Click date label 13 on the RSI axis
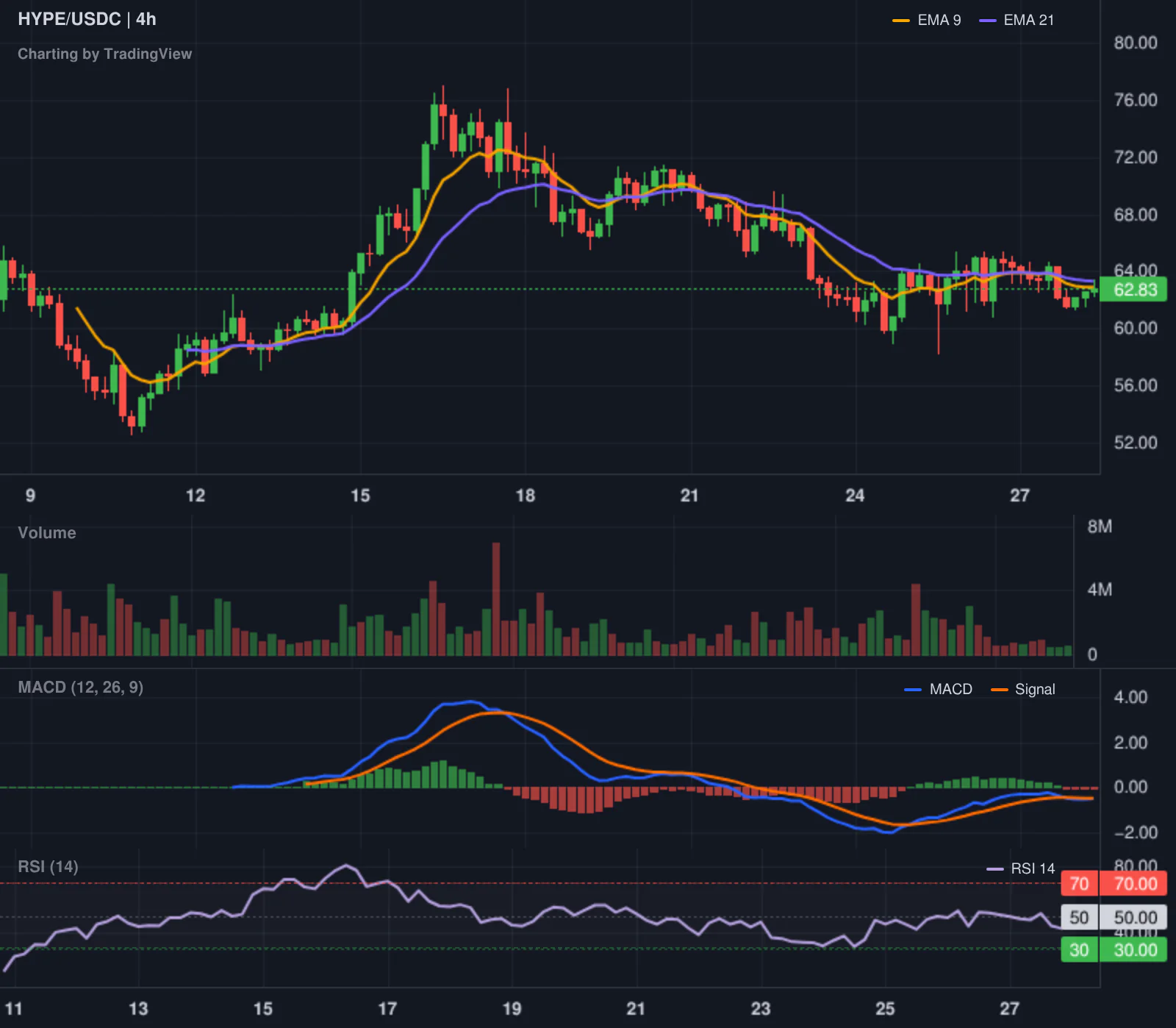Viewport: 1176px width, 1028px height. click(x=138, y=1009)
